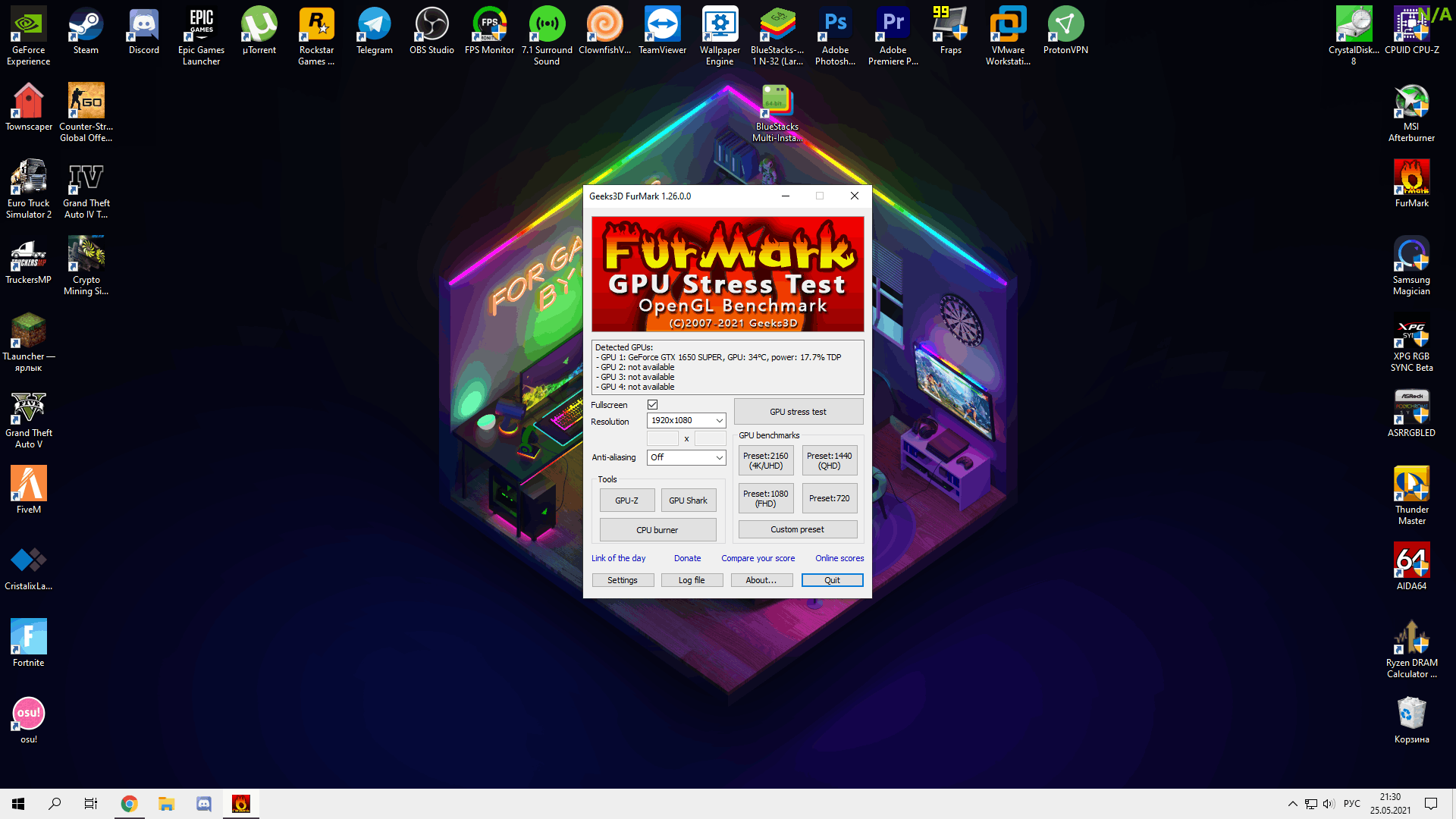Click Custom preset button
This screenshot has height=819, width=1456.
(x=797, y=529)
